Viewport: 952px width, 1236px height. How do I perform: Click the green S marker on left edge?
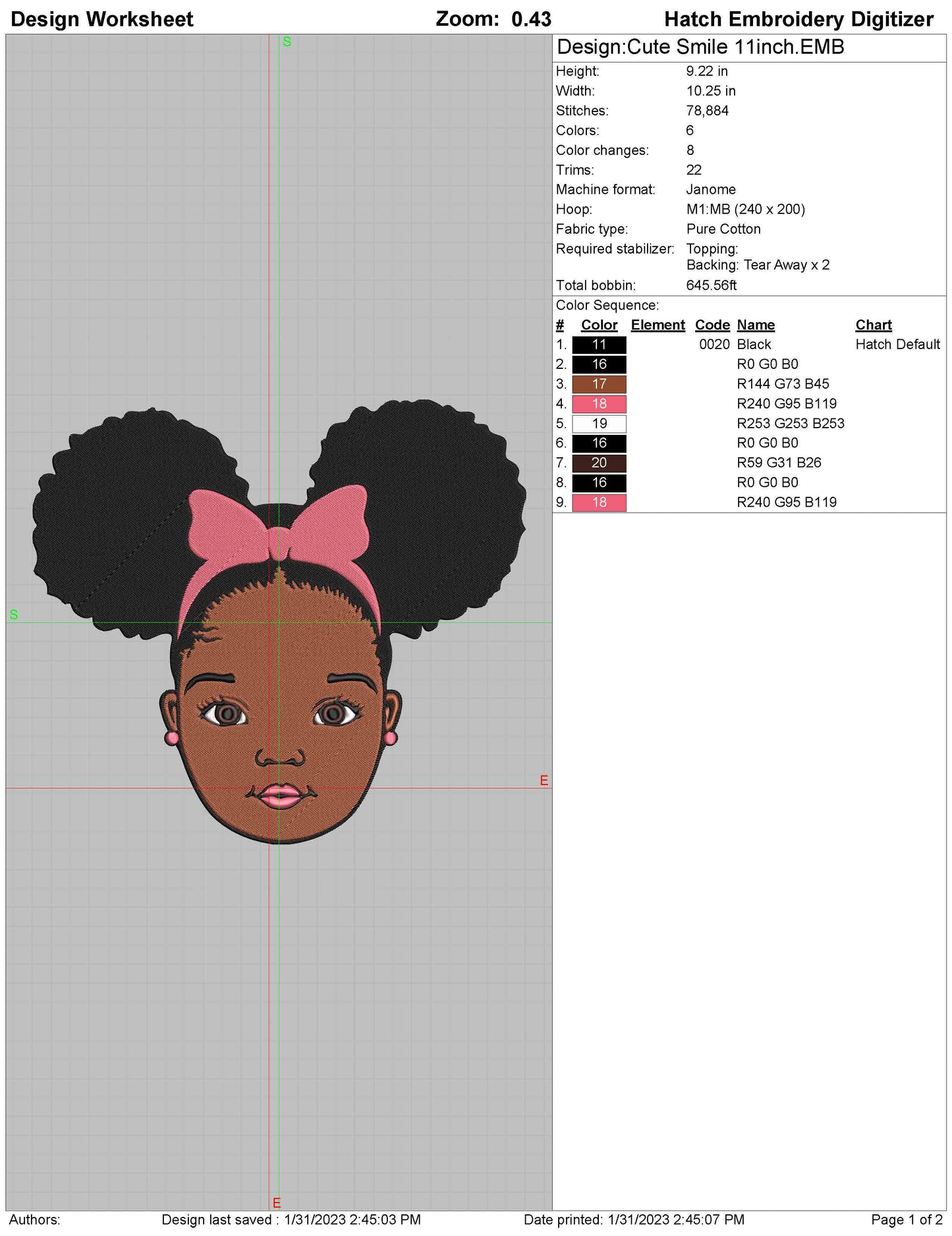(x=14, y=615)
